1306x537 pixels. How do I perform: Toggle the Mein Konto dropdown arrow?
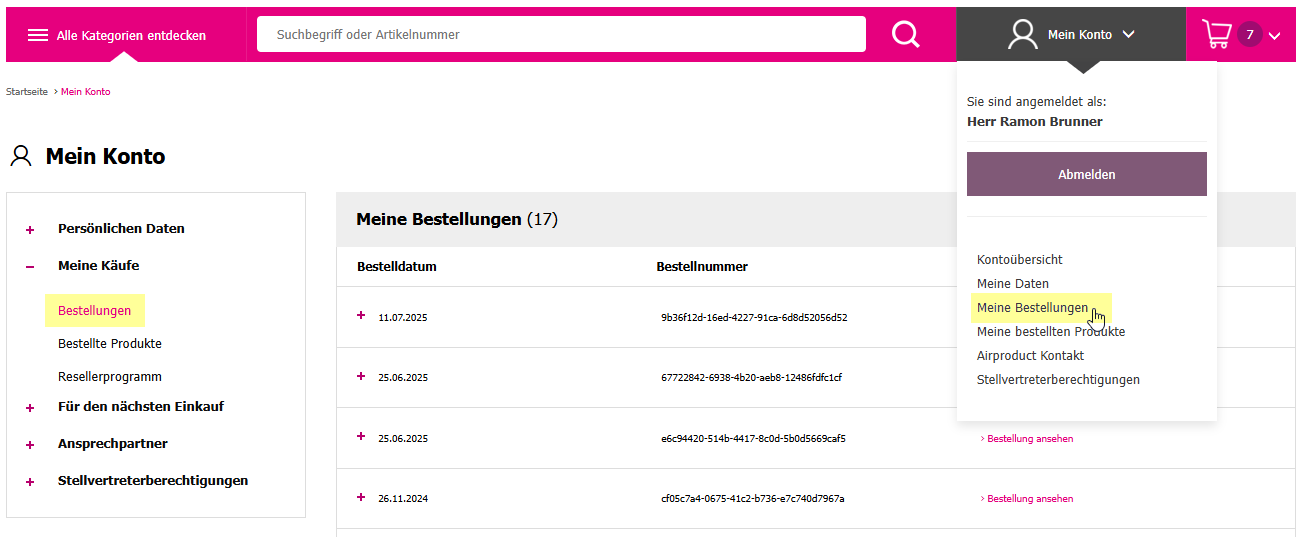[1128, 34]
